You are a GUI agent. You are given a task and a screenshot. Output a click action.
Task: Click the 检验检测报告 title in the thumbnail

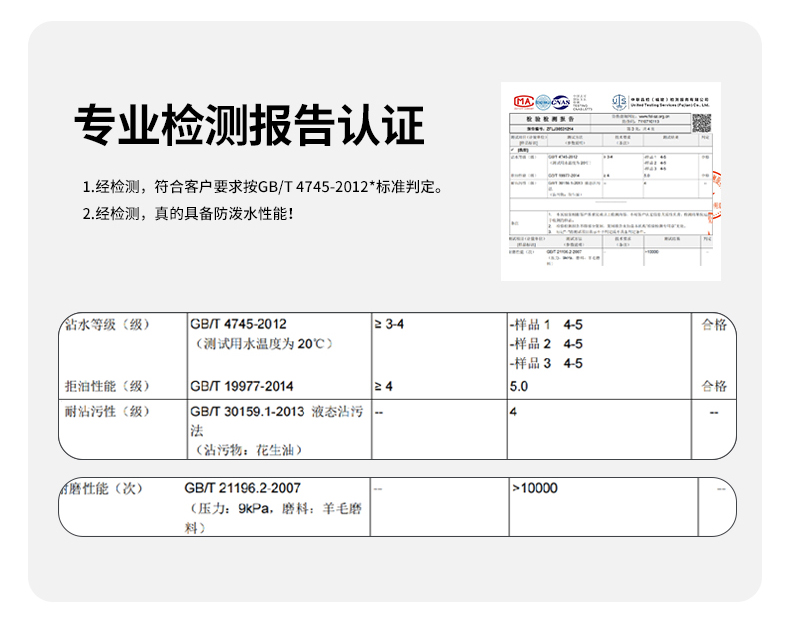coord(550,119)
